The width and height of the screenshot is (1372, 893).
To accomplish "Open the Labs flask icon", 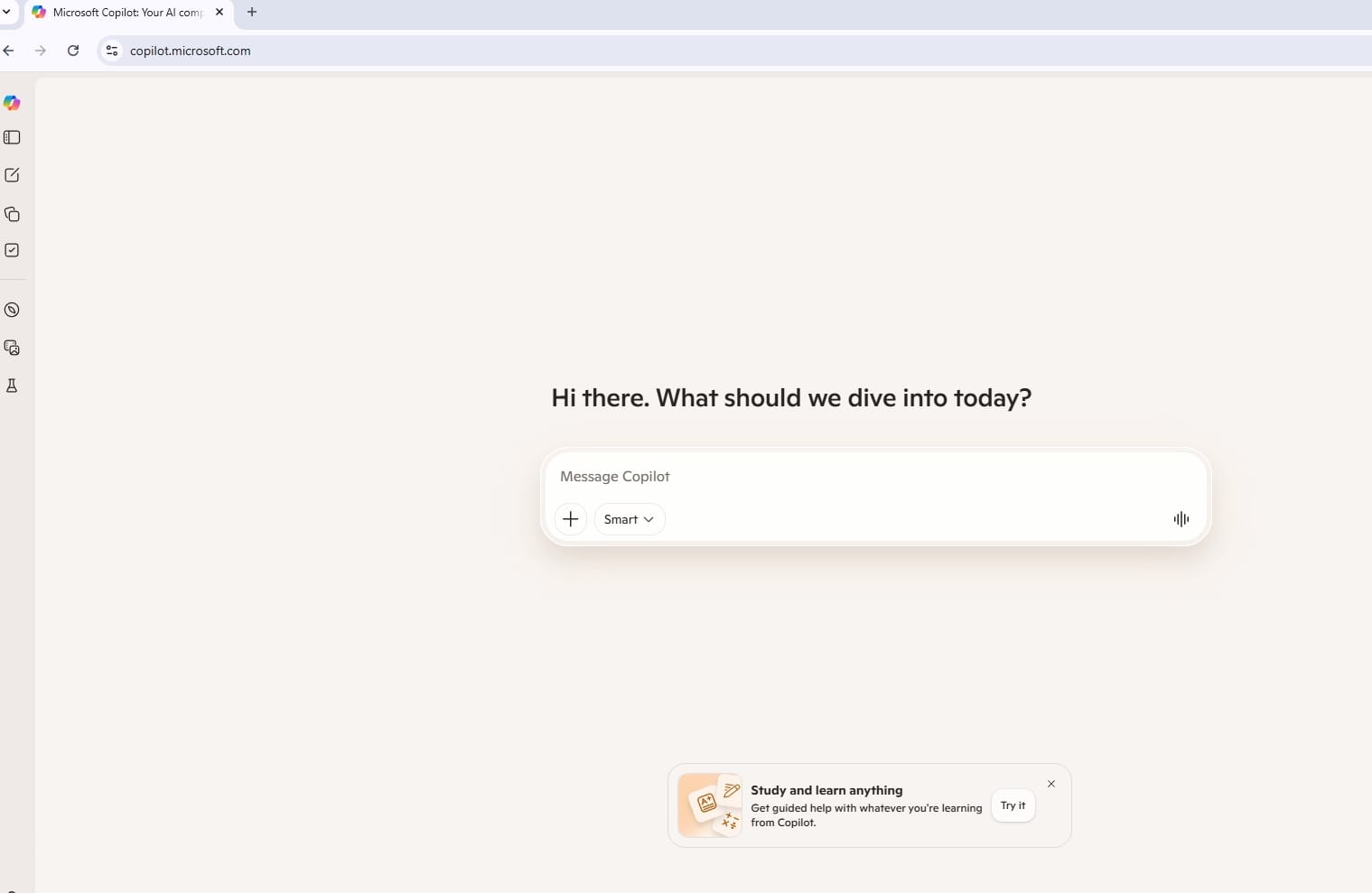I will click(x=12, y=386).
